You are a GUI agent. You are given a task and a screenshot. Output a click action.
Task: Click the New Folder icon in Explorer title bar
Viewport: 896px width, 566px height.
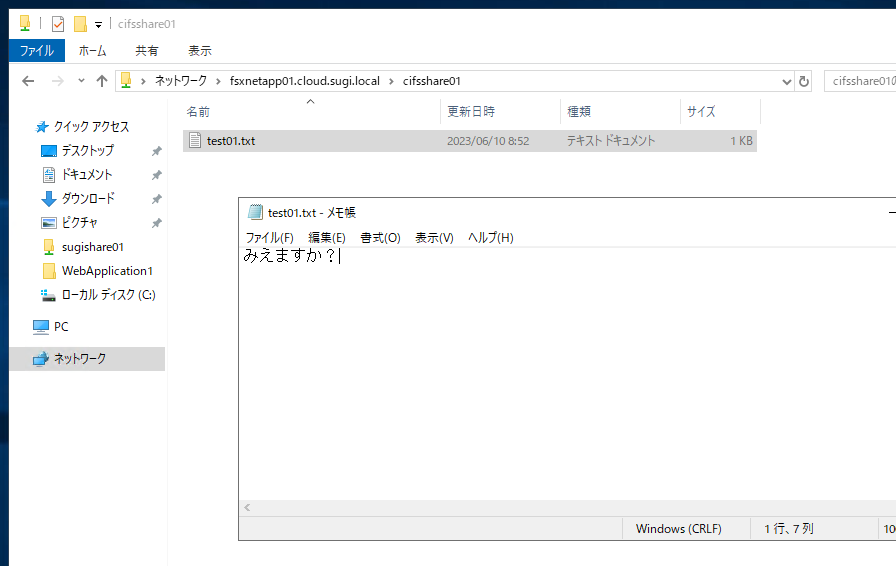(x=81, y=24)
